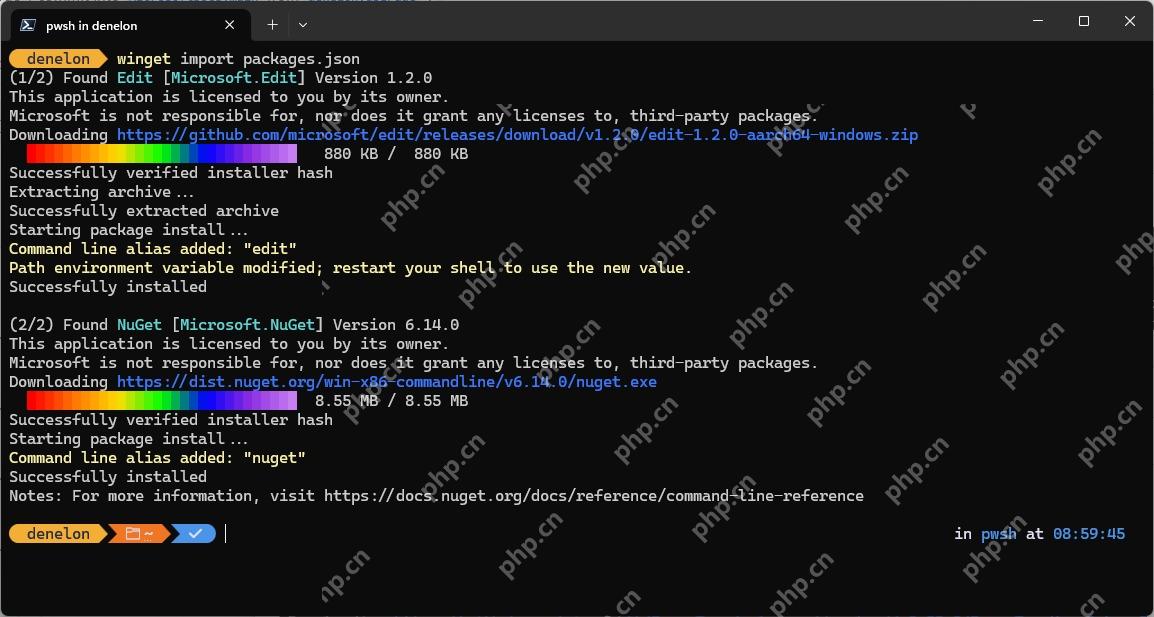This screenshot has height=617, width=1154.
Task: Minimize the terminal window
Action: point(1038,21)
